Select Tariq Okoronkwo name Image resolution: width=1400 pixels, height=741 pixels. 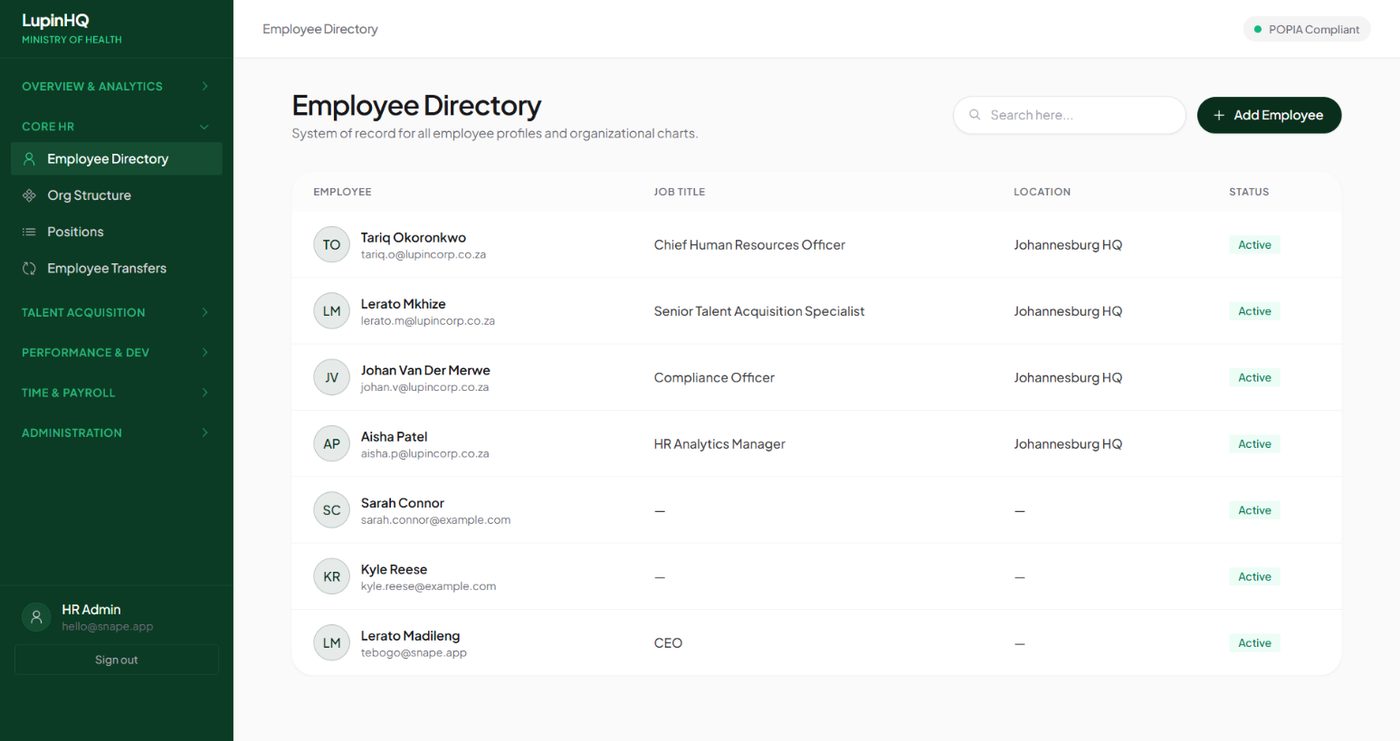[x=413, y=238]
